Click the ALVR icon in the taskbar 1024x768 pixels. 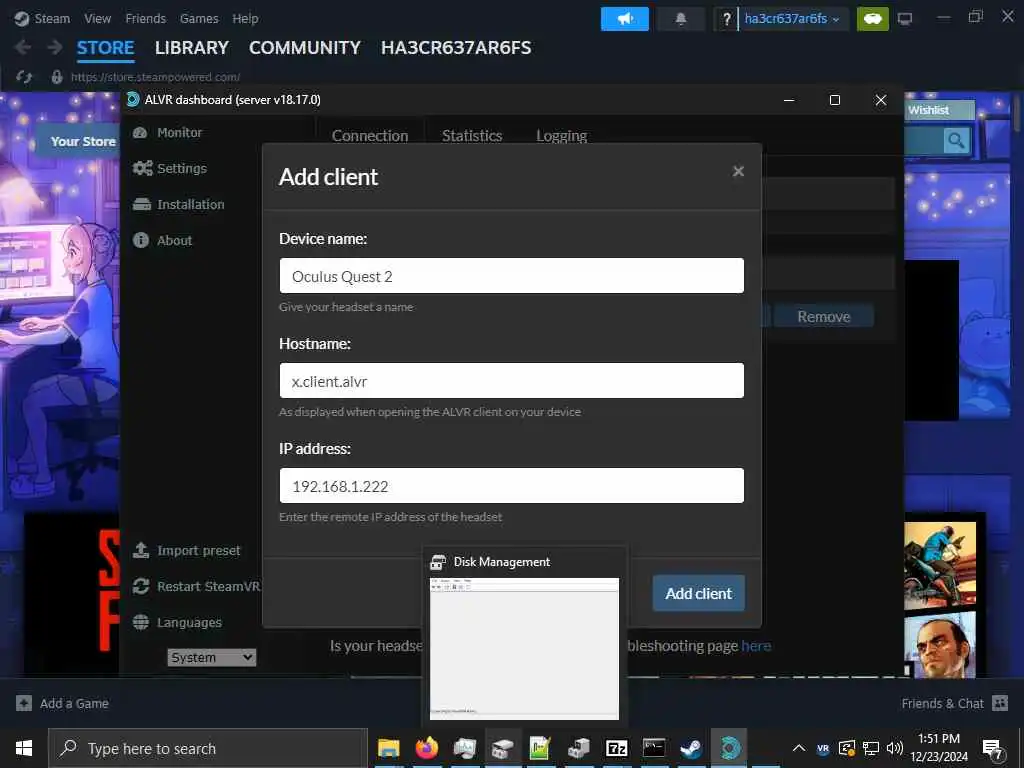pyautogui.click(x=729, y=748)
